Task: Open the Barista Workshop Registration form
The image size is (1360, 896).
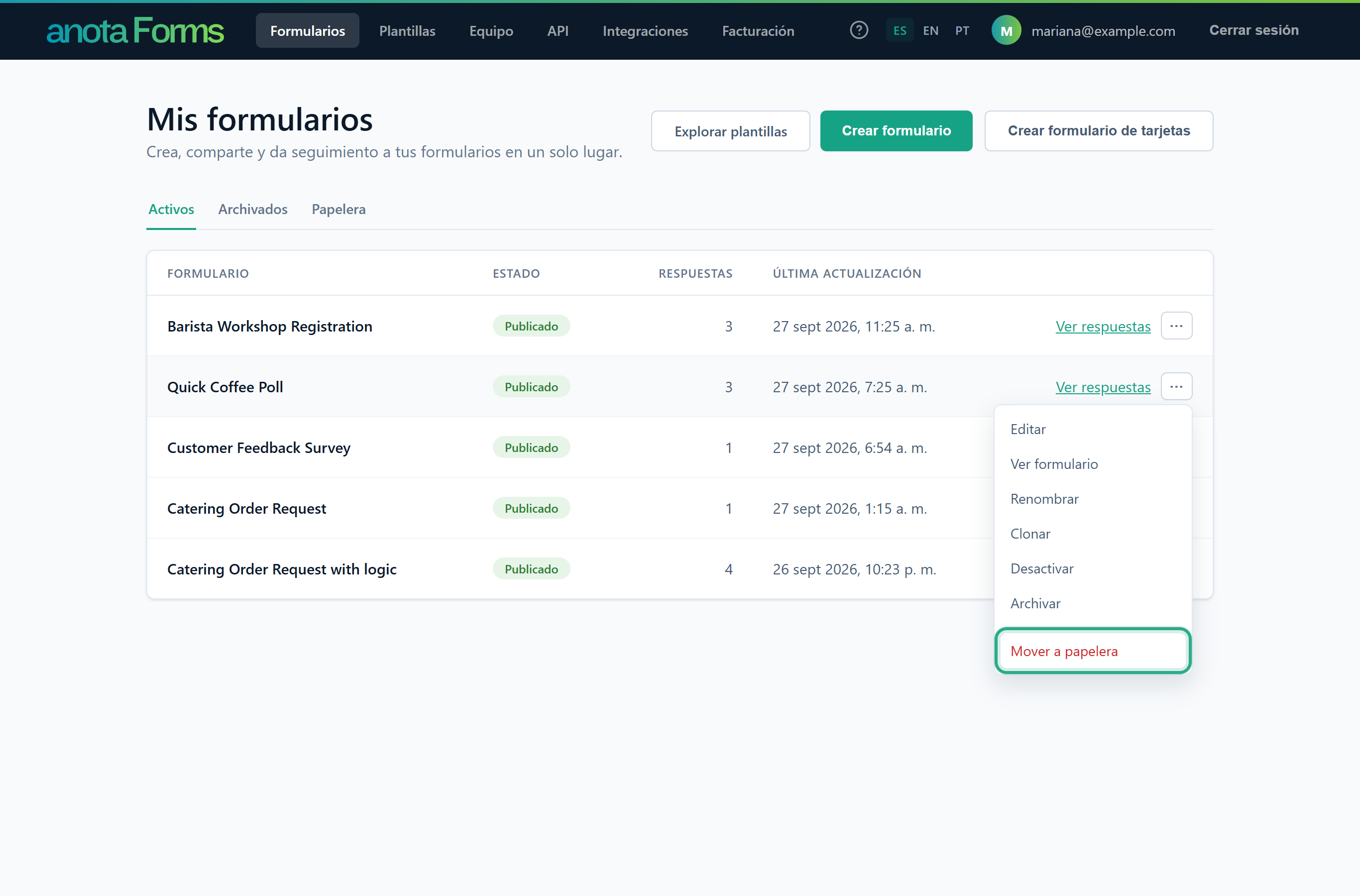Action: 270,326
